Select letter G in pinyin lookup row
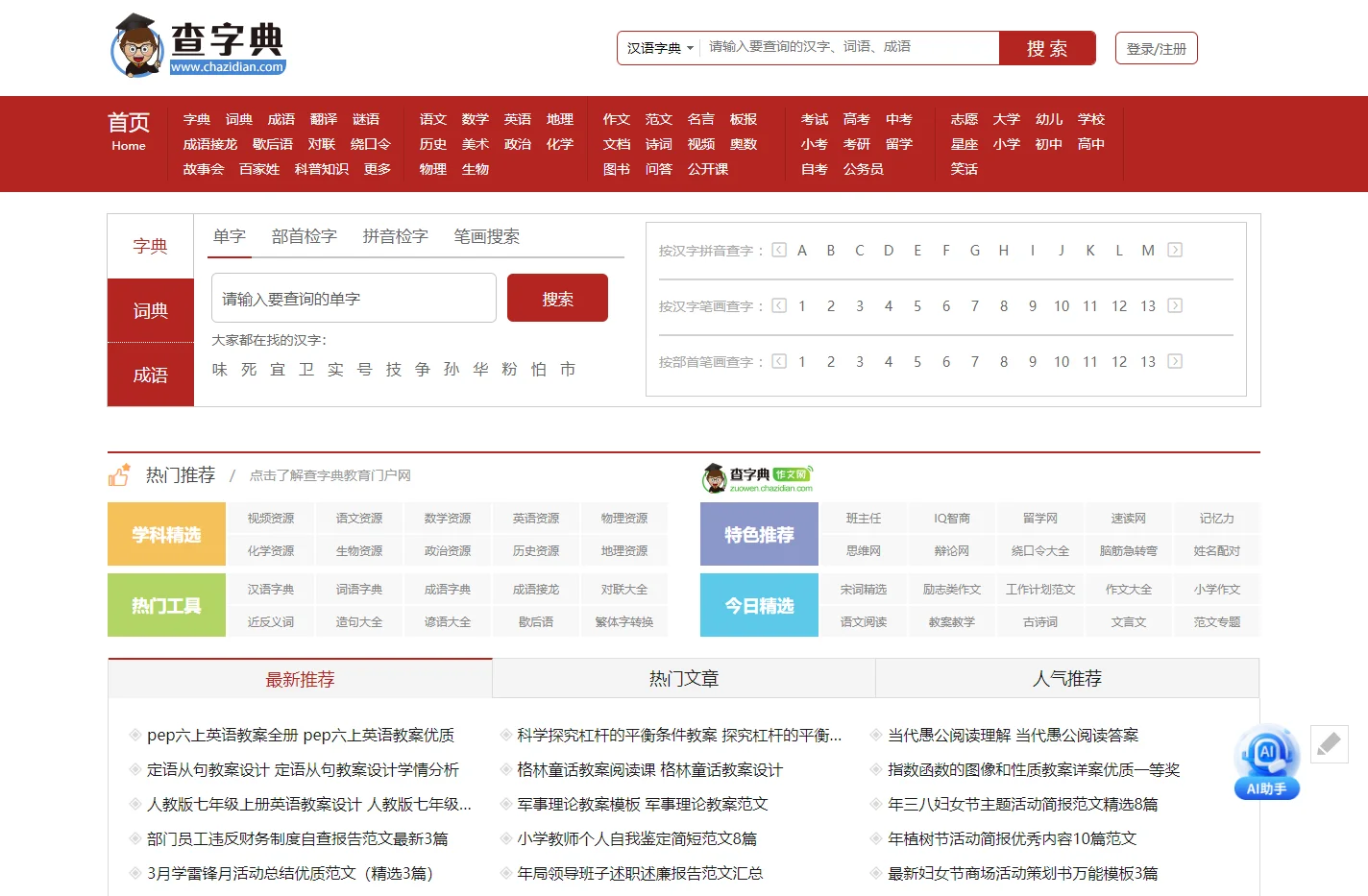The image size is (1368, 896). pos(975,251)
